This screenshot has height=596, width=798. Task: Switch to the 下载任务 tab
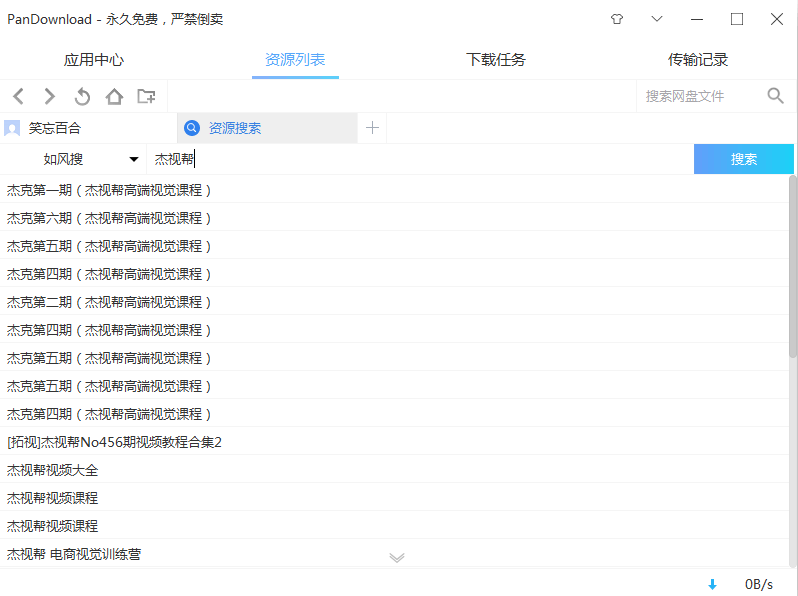coord(496,60)
